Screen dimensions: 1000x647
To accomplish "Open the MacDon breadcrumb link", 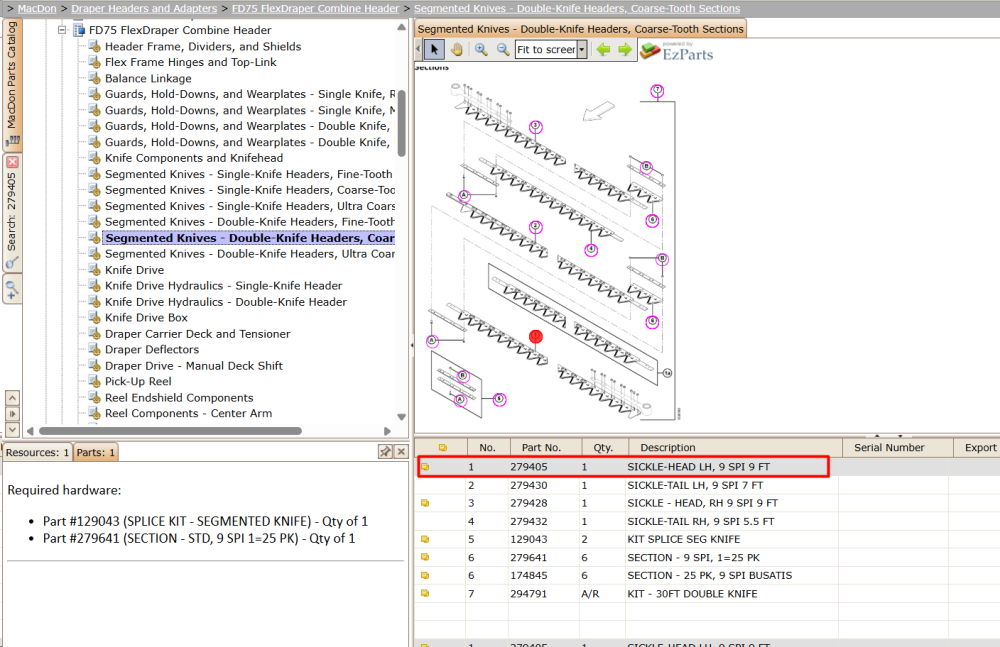I will [37, 8].
